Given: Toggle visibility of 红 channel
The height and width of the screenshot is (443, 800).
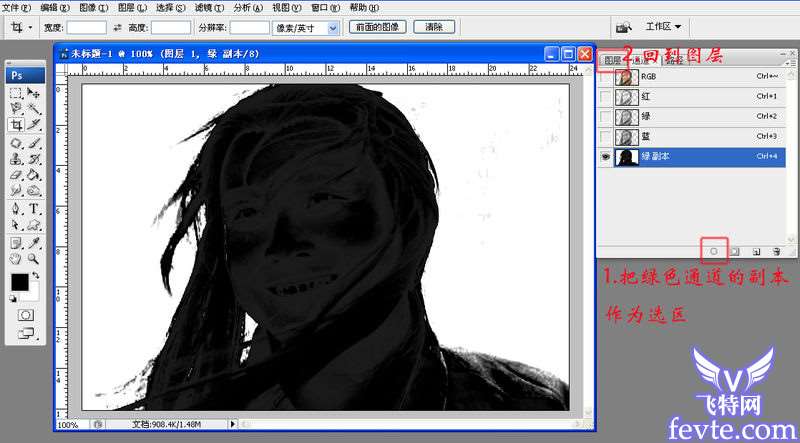Looking at the screenshot, I should 604,97.
